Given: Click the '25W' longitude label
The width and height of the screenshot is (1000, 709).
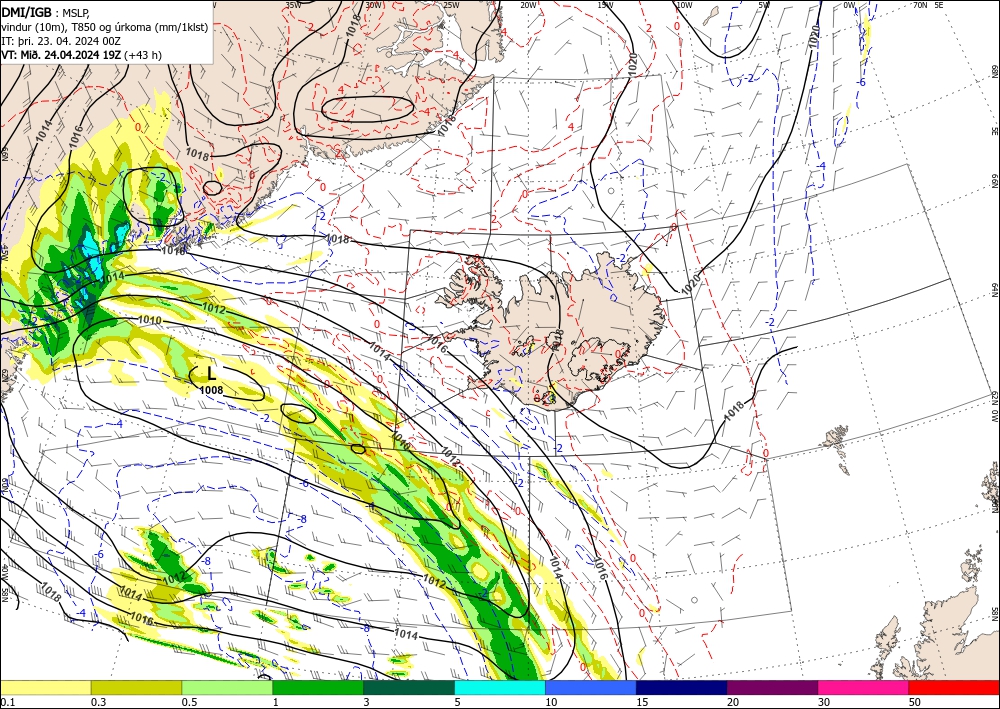Looking at the screenshot, I should point(451,5).
